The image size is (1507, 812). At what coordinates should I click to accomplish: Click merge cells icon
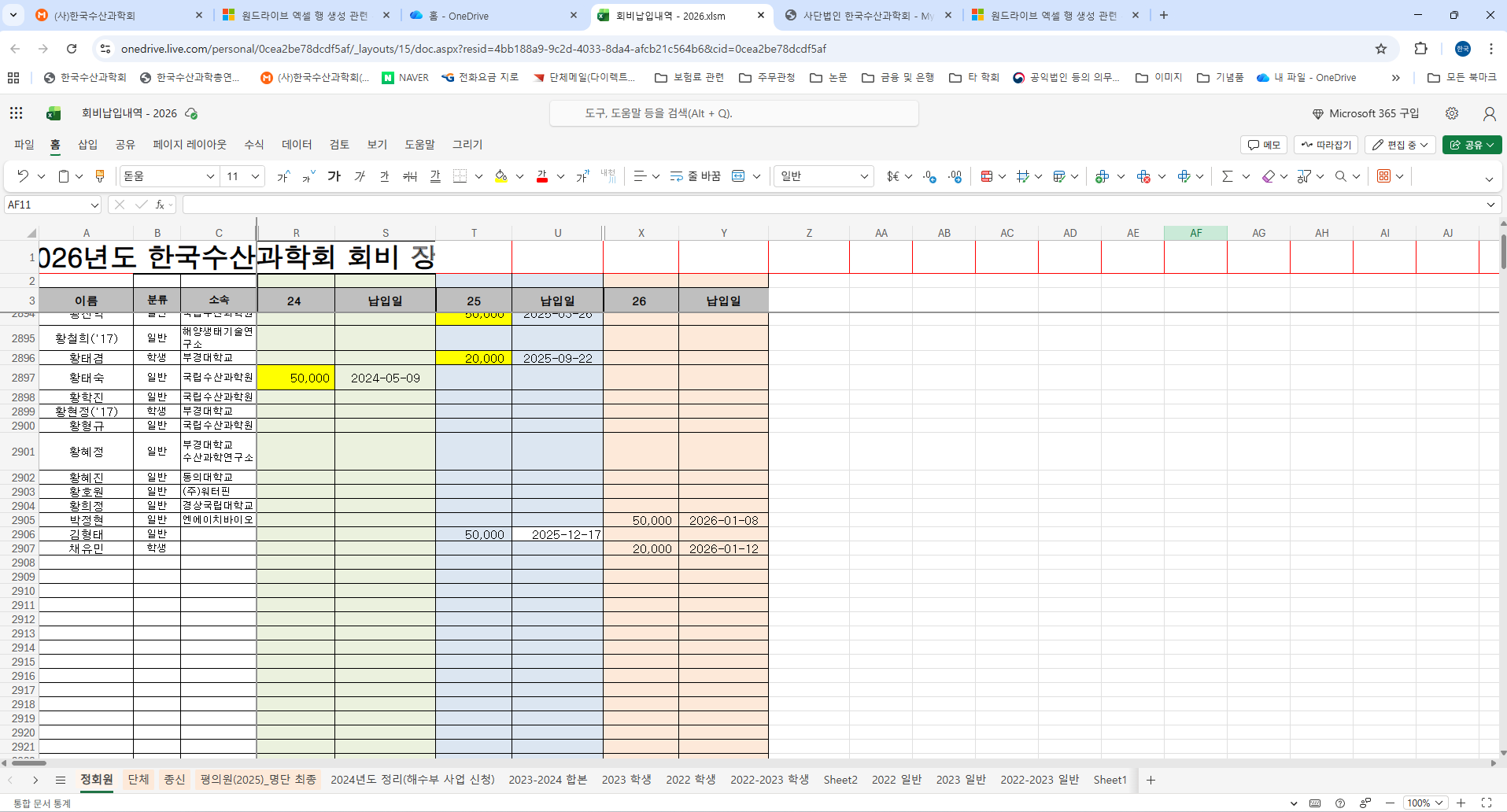(738, 176)
